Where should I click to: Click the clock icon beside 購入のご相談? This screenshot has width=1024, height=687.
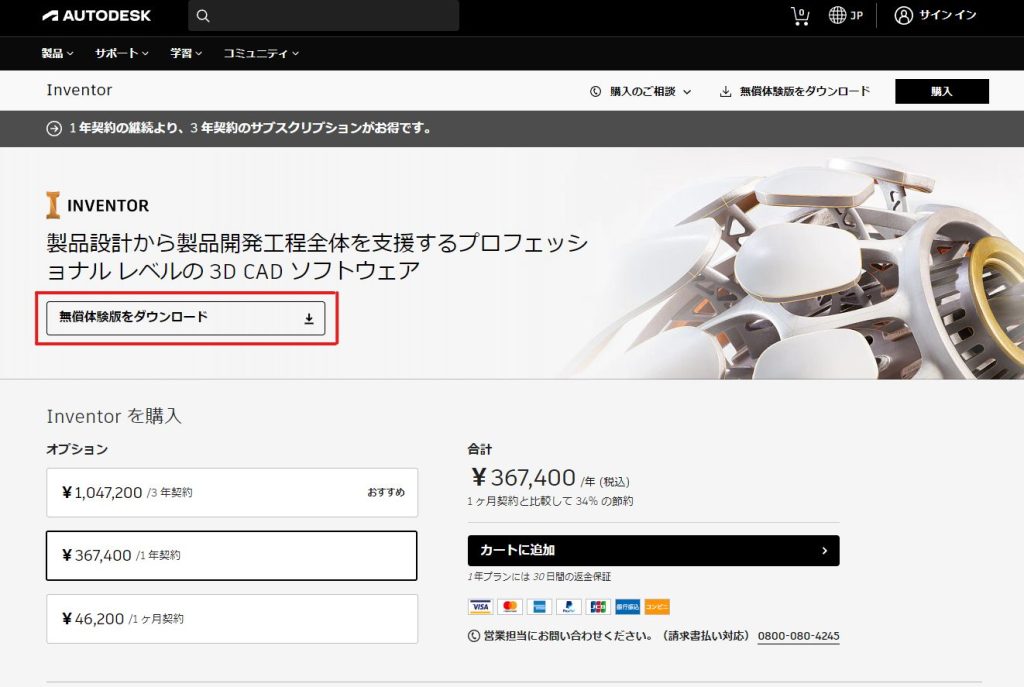point(595,91)
